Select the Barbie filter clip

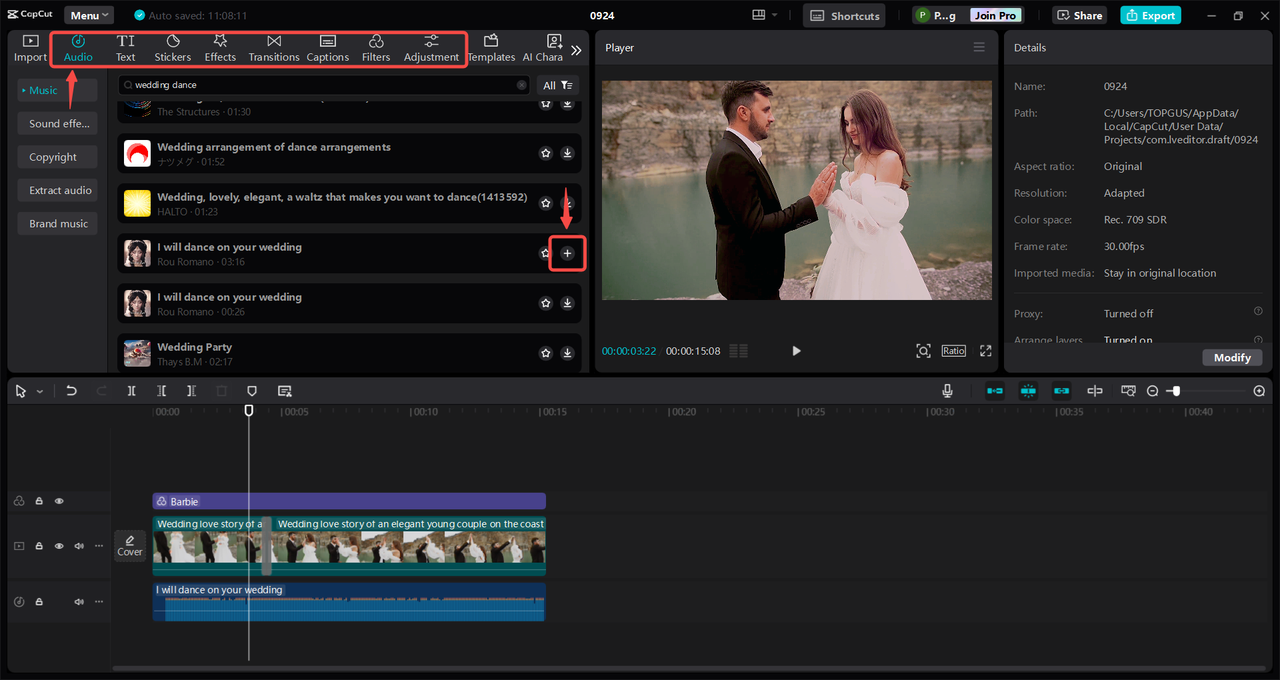349,501
